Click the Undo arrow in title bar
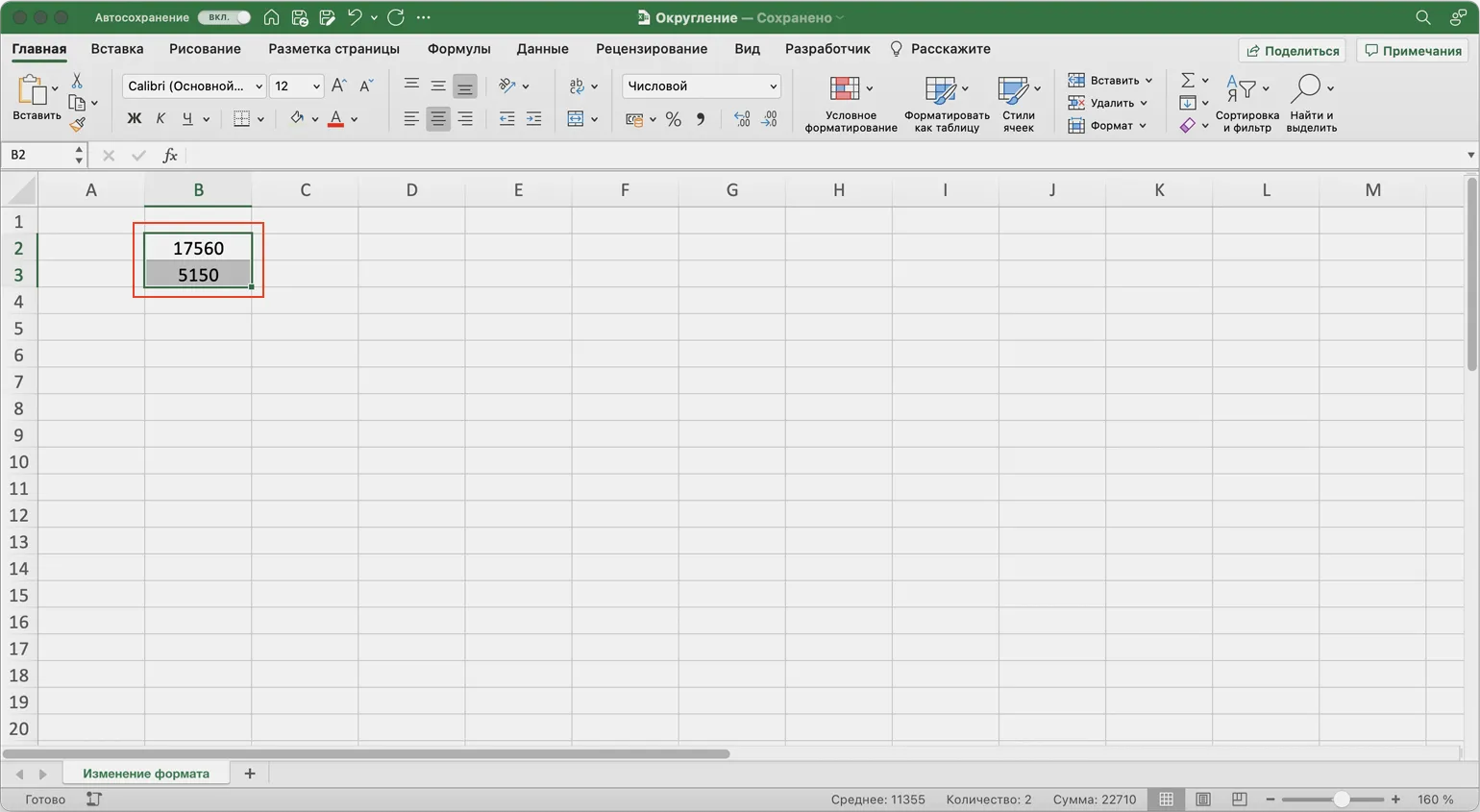This screenshot has height=812, width=1480. pyautogui.click(x=355, y=17)
